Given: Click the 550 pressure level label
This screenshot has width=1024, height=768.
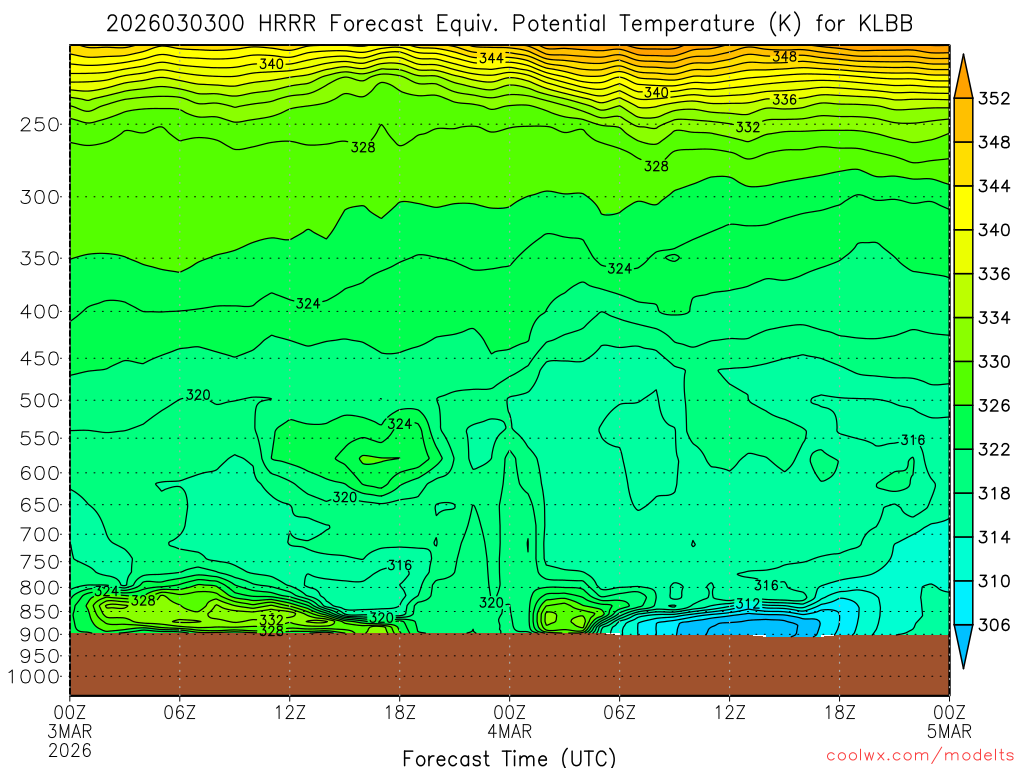Looking at the screenshot, I should pos(40,438).
